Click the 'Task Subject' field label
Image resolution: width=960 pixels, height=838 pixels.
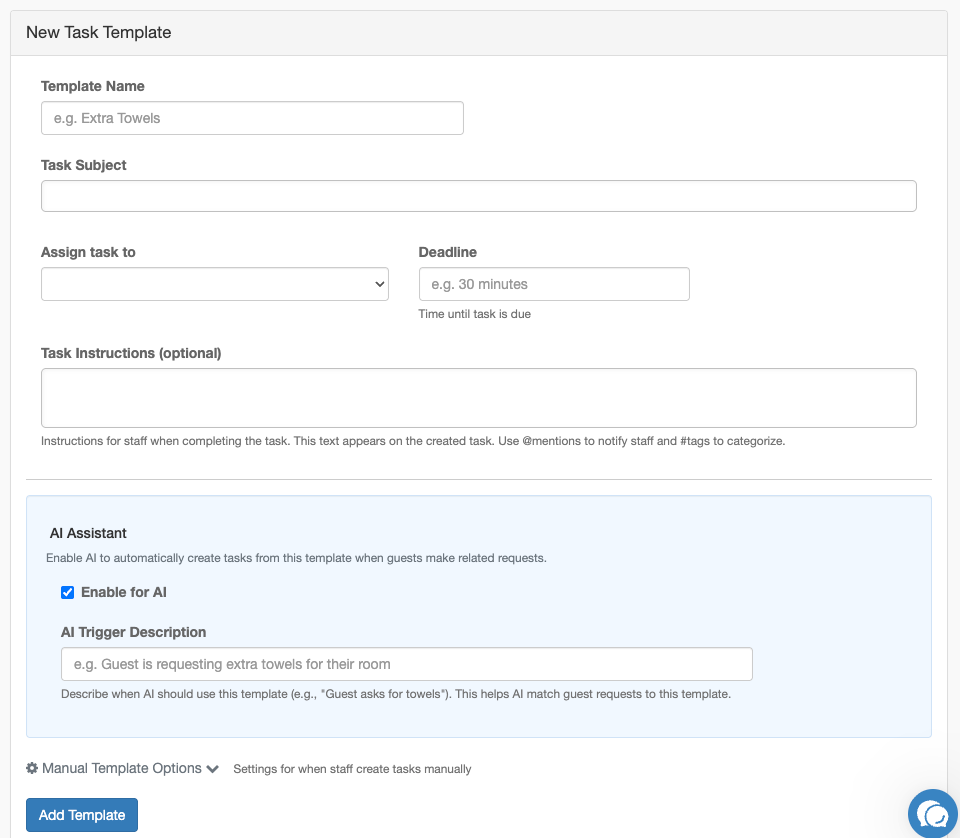pos(83,165)
